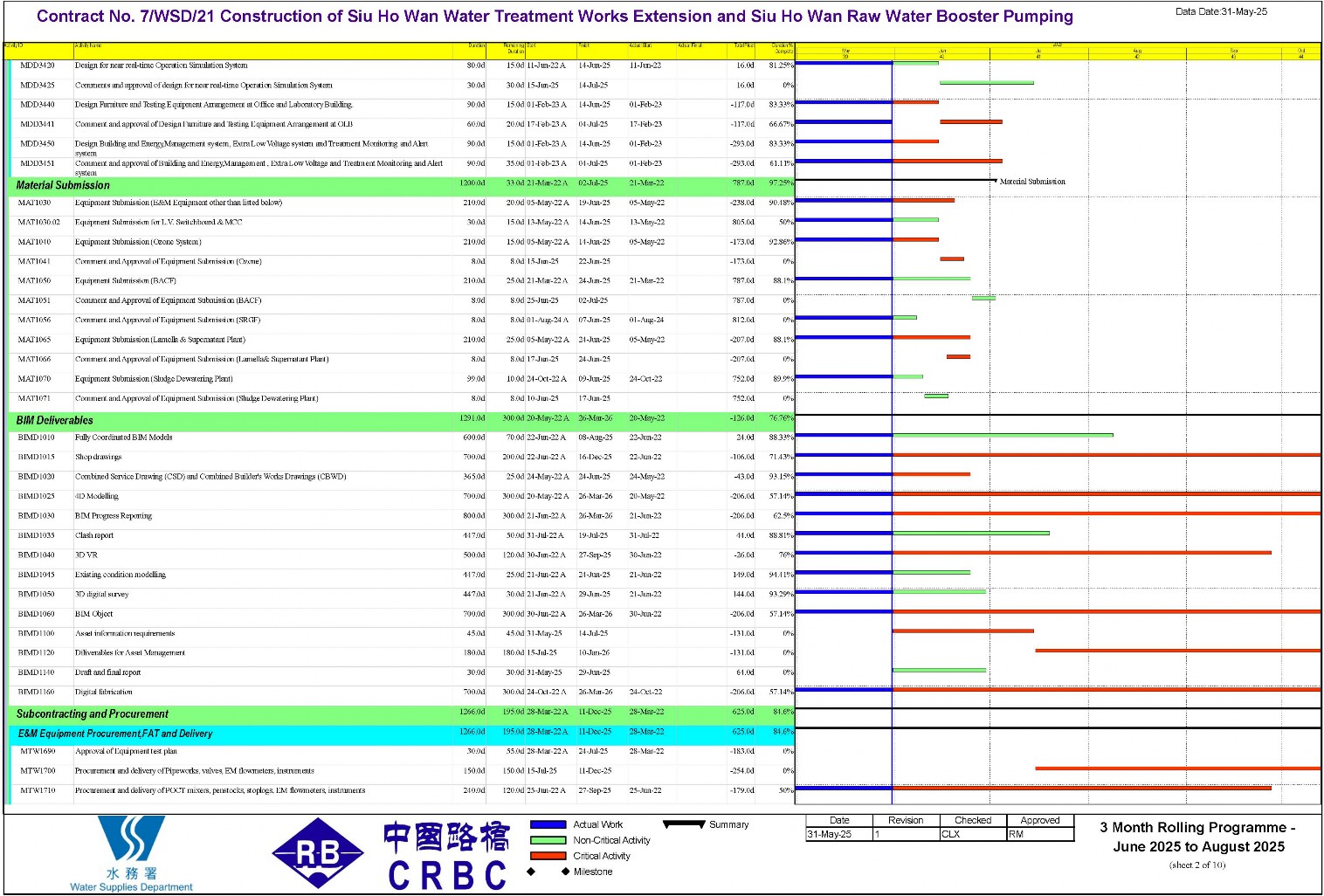Select the 'Shop drawings' activity name
This screenshot has height=896, width=1324.
pyautogui.click(x=98, y=457)
